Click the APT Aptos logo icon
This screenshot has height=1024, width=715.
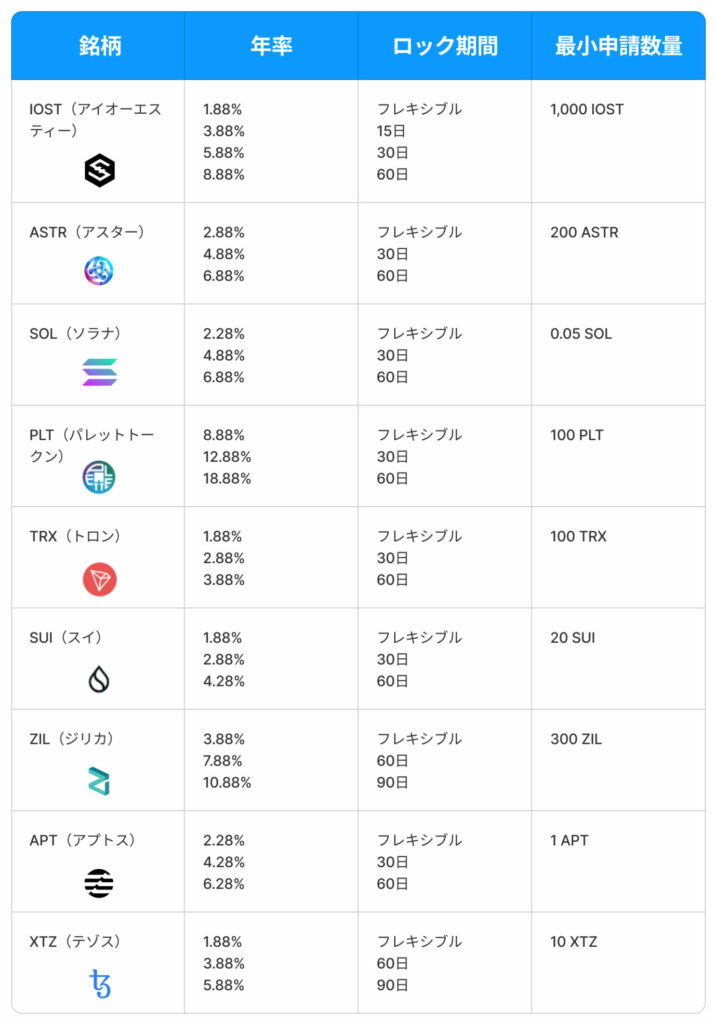coord(99,883)
